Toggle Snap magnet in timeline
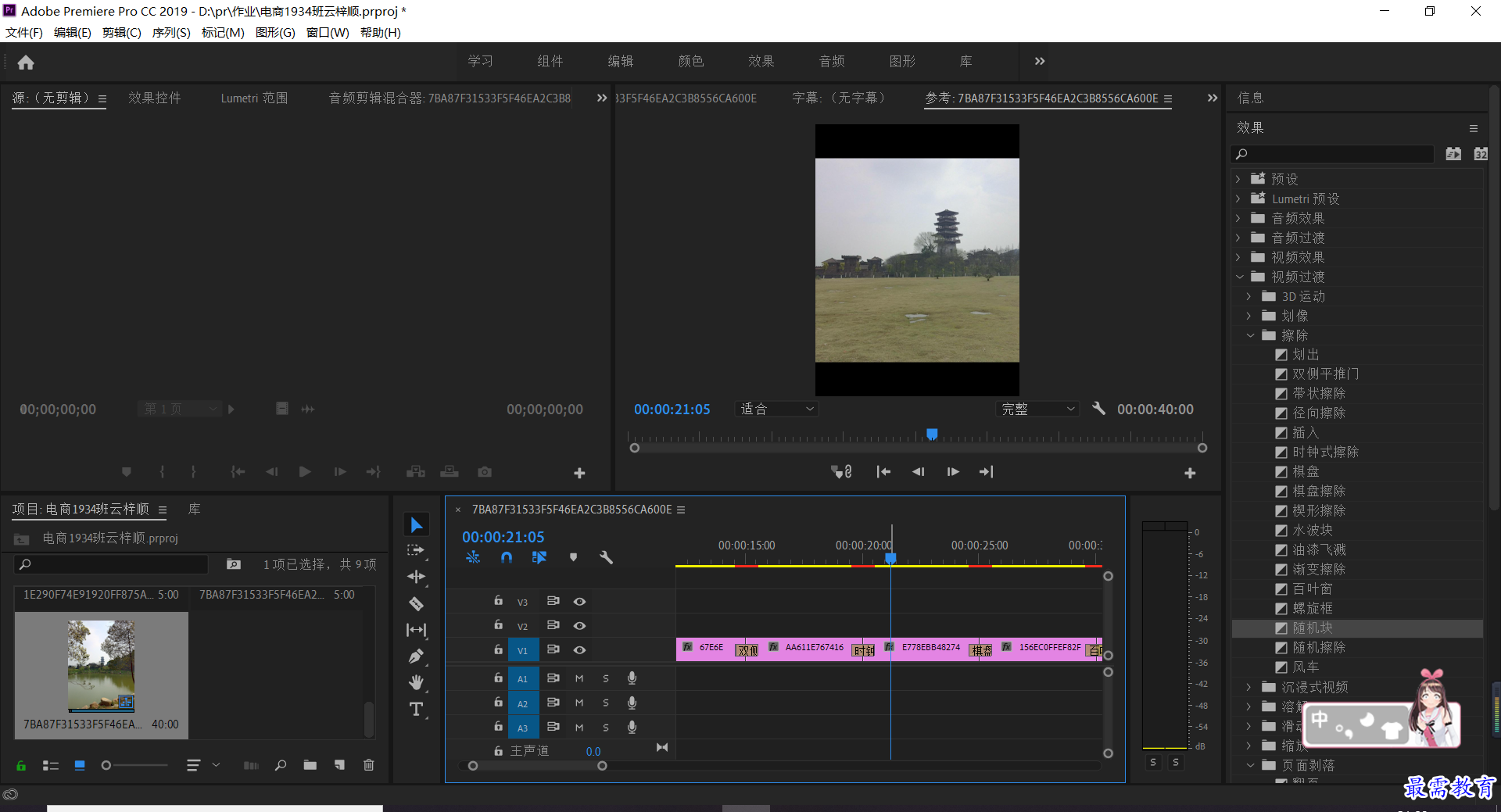This screenshot has width=1501, height=812. coord(507,557)
